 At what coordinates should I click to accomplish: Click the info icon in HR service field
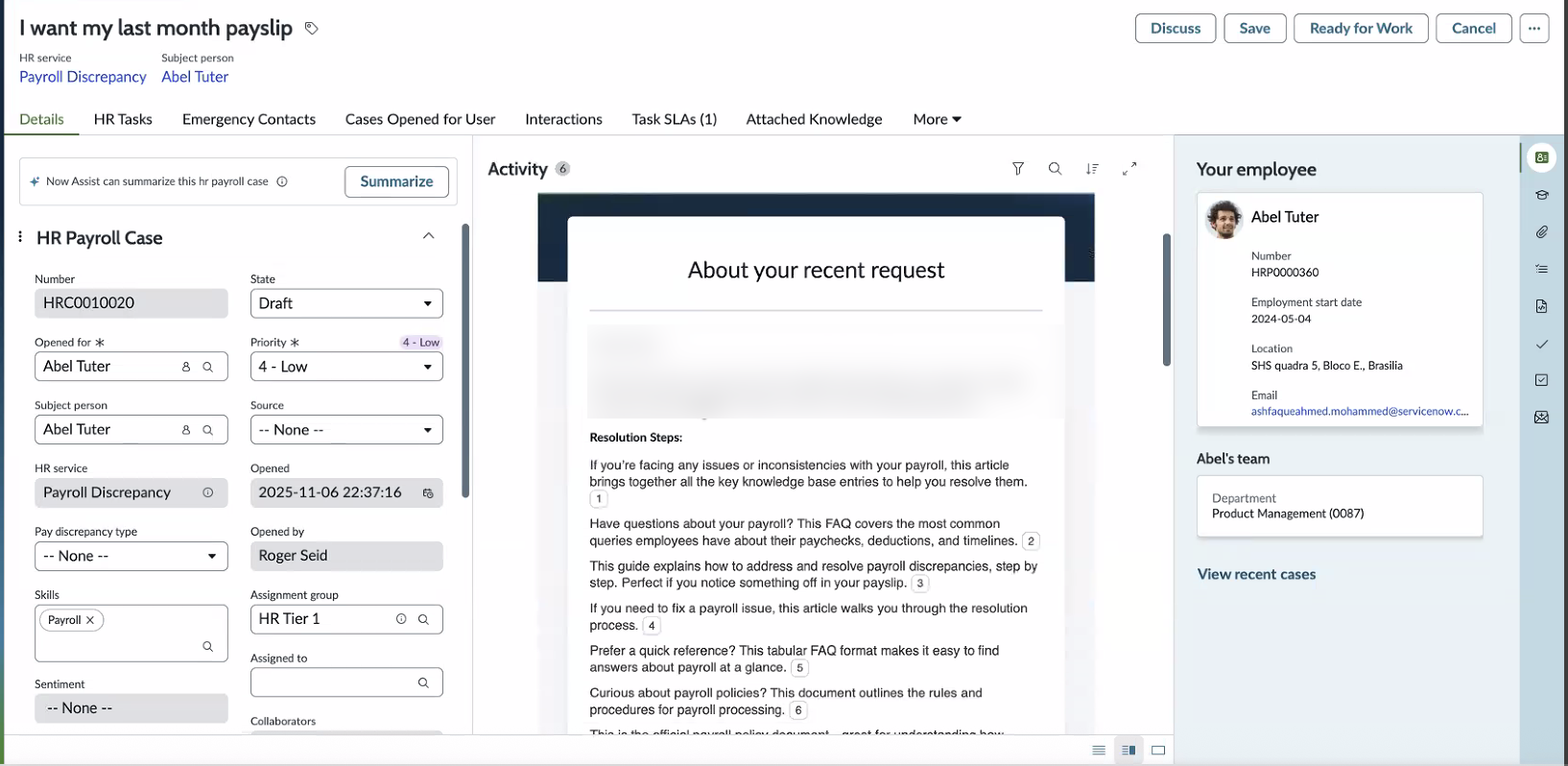tap(207, 492)
